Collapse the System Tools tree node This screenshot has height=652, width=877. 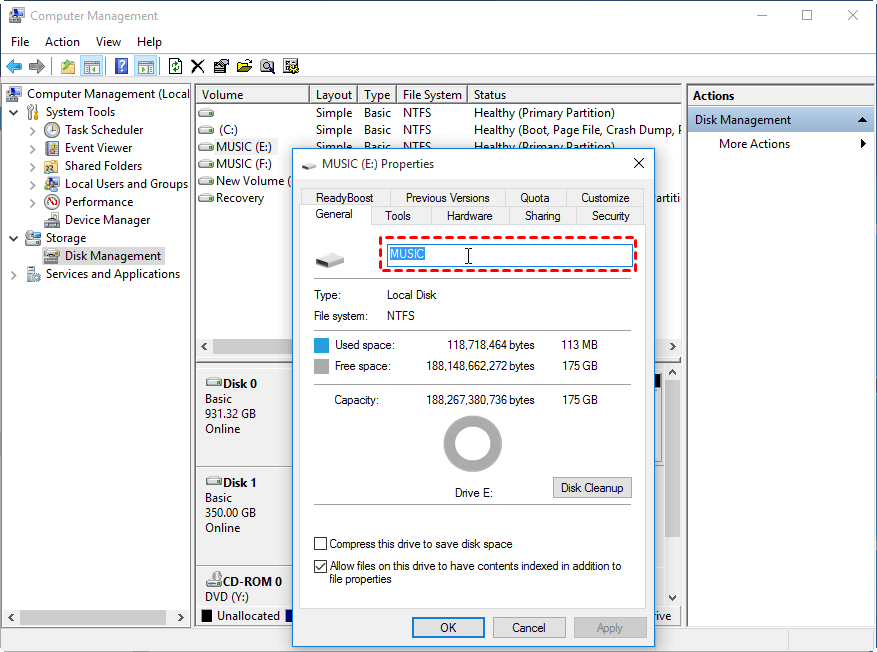pos(14,112)
